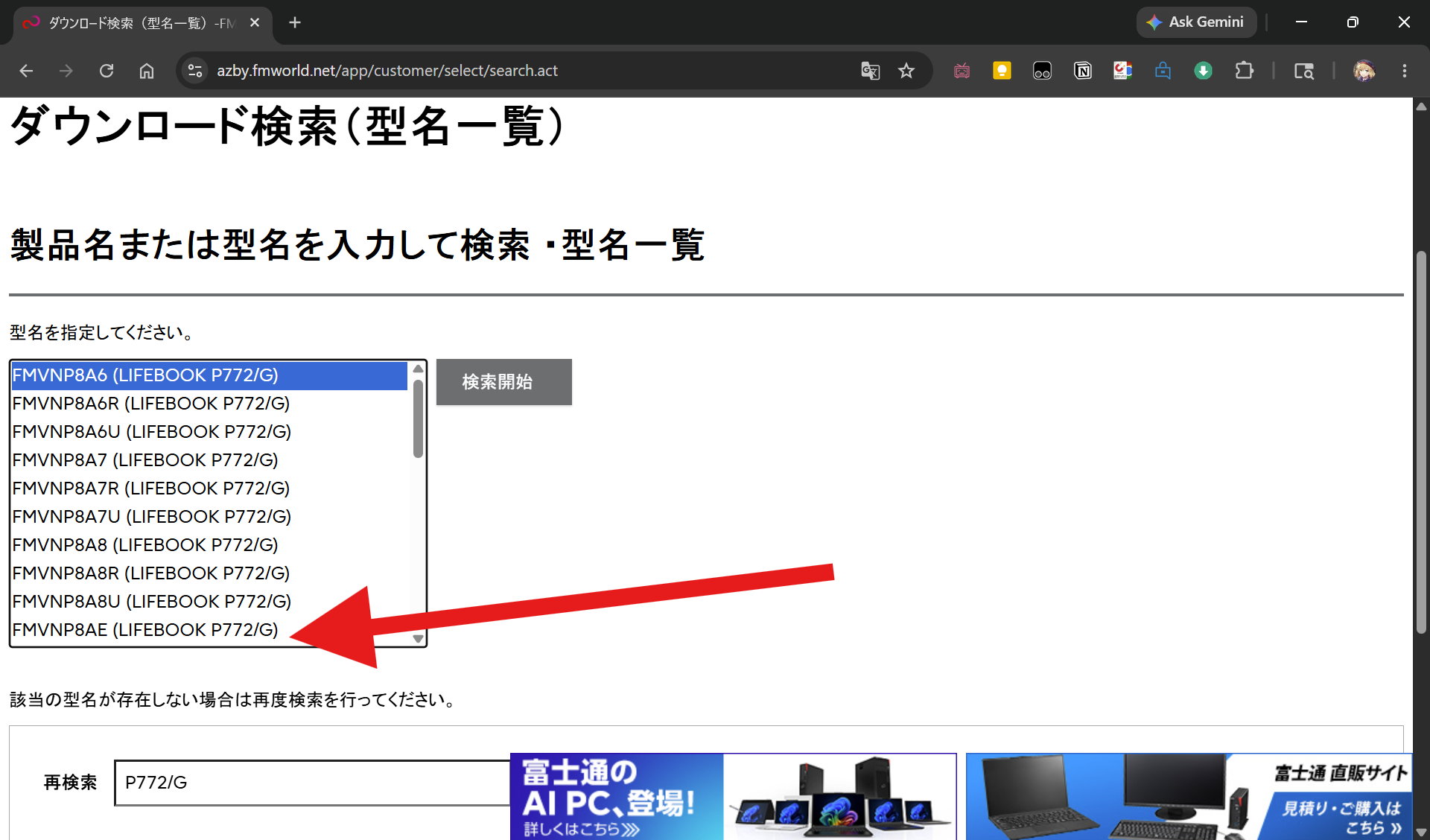
Task: Open a new browser tab
Action: 295,22
